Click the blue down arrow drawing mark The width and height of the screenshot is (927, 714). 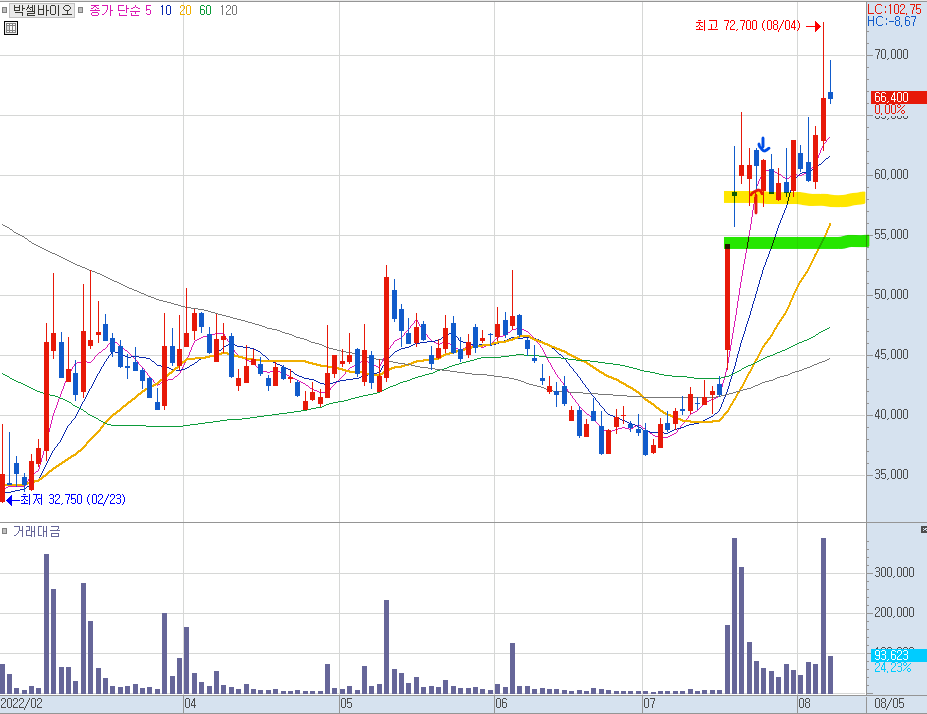764,144
